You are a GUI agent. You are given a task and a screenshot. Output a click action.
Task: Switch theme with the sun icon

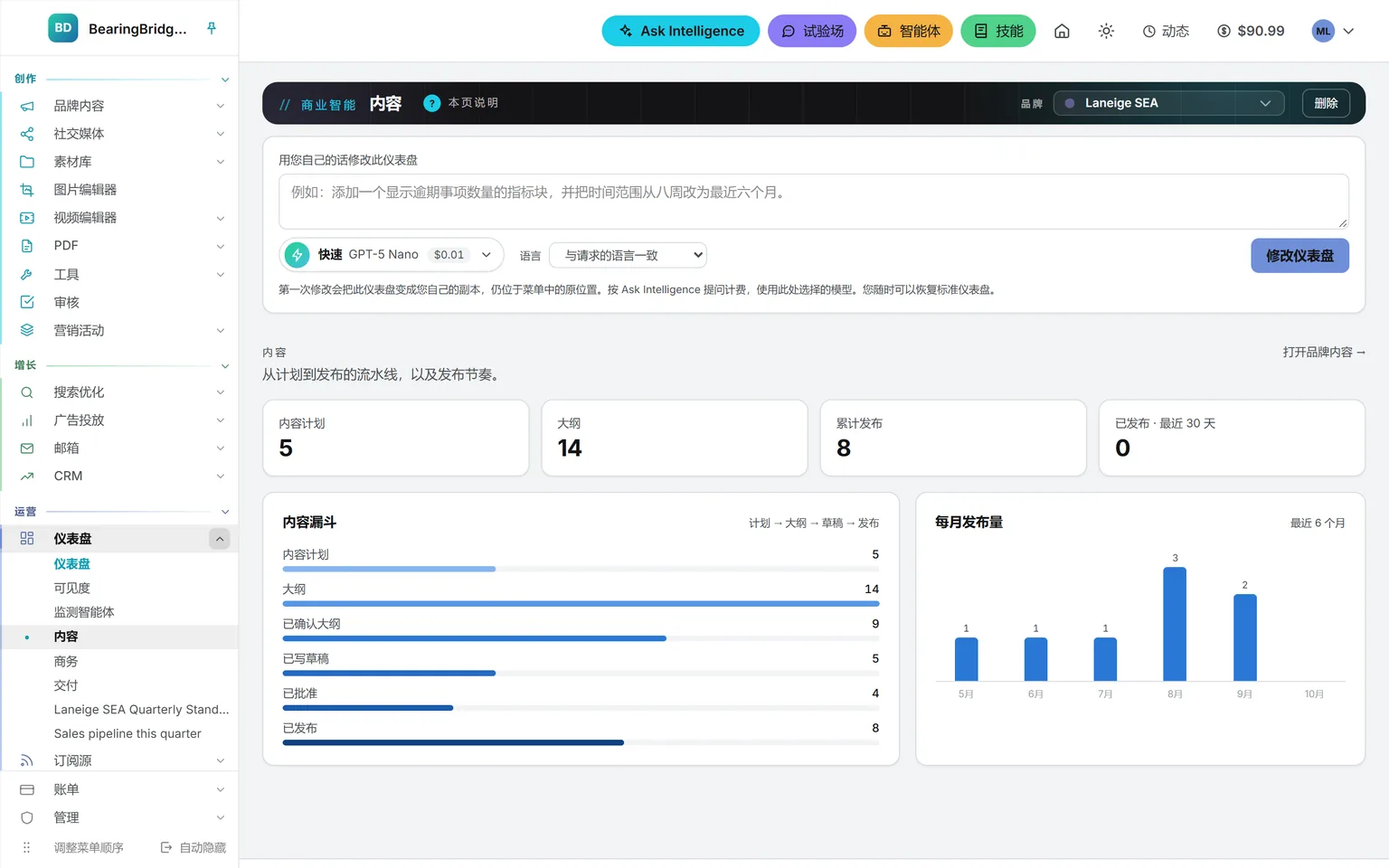1106,31
